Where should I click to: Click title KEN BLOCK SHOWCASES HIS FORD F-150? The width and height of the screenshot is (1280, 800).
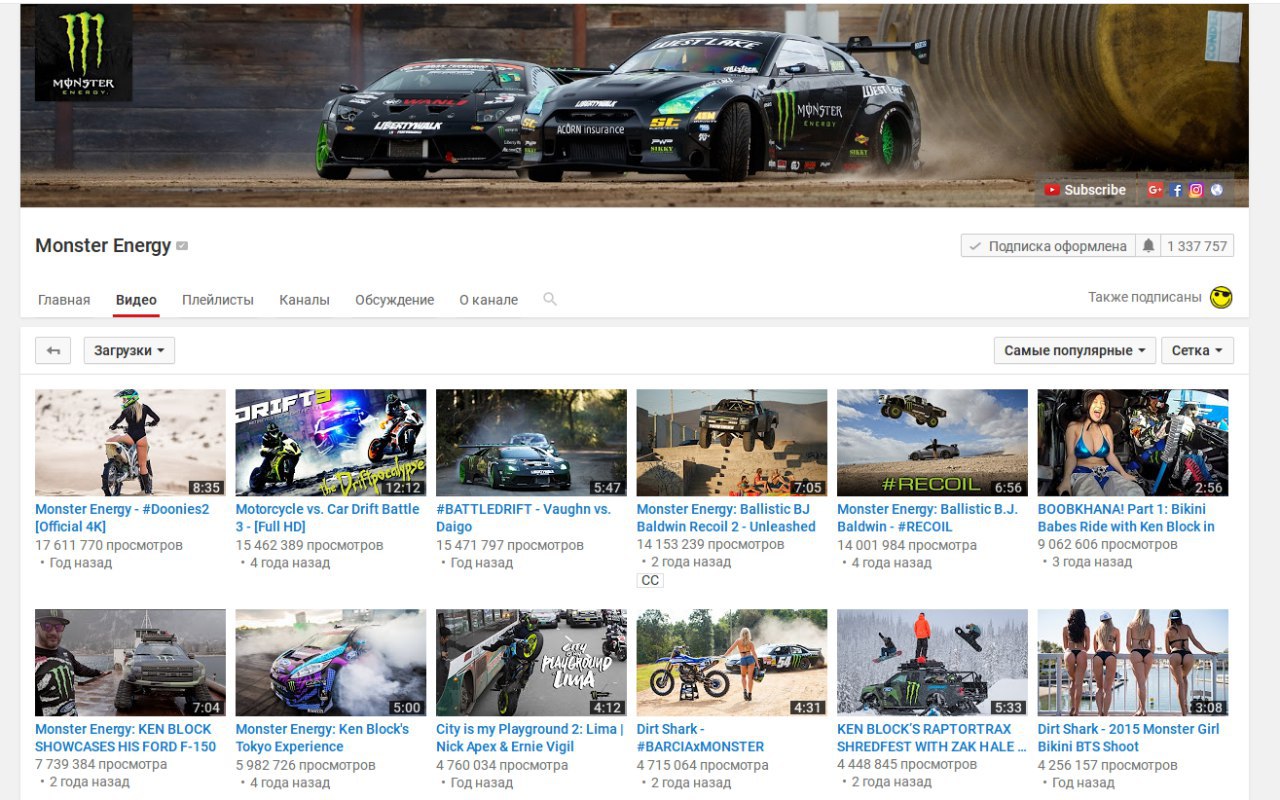125,738
